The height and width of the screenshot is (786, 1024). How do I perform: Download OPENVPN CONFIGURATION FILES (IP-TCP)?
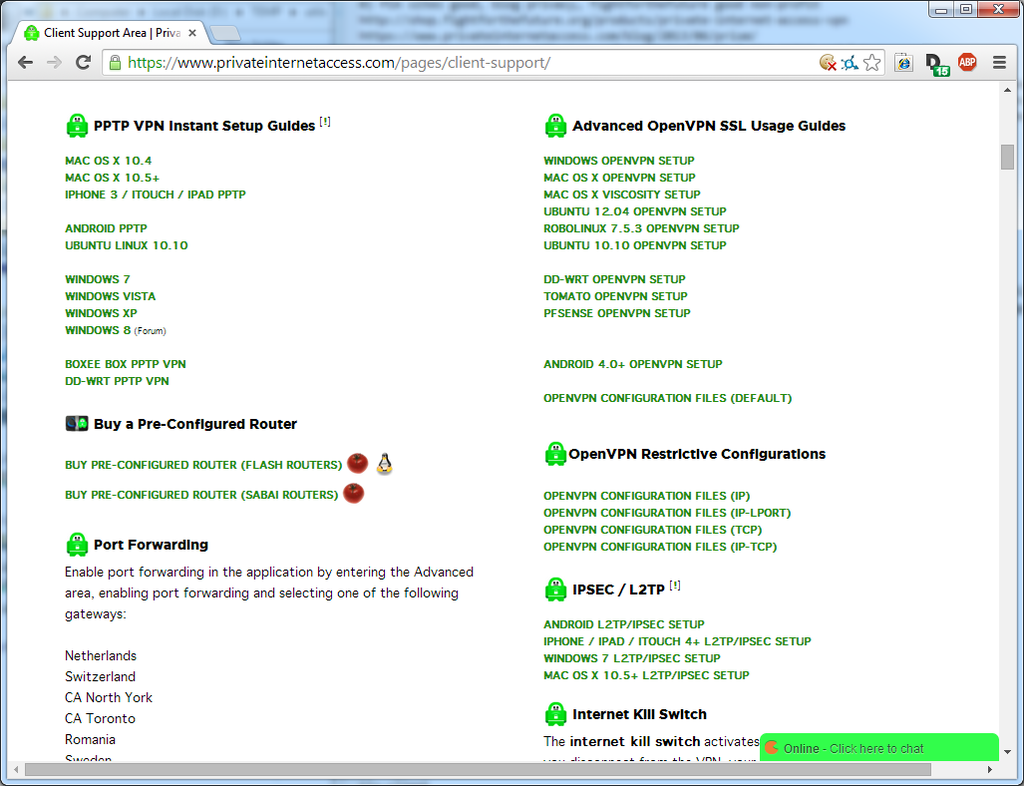click(x=660, y=547)
